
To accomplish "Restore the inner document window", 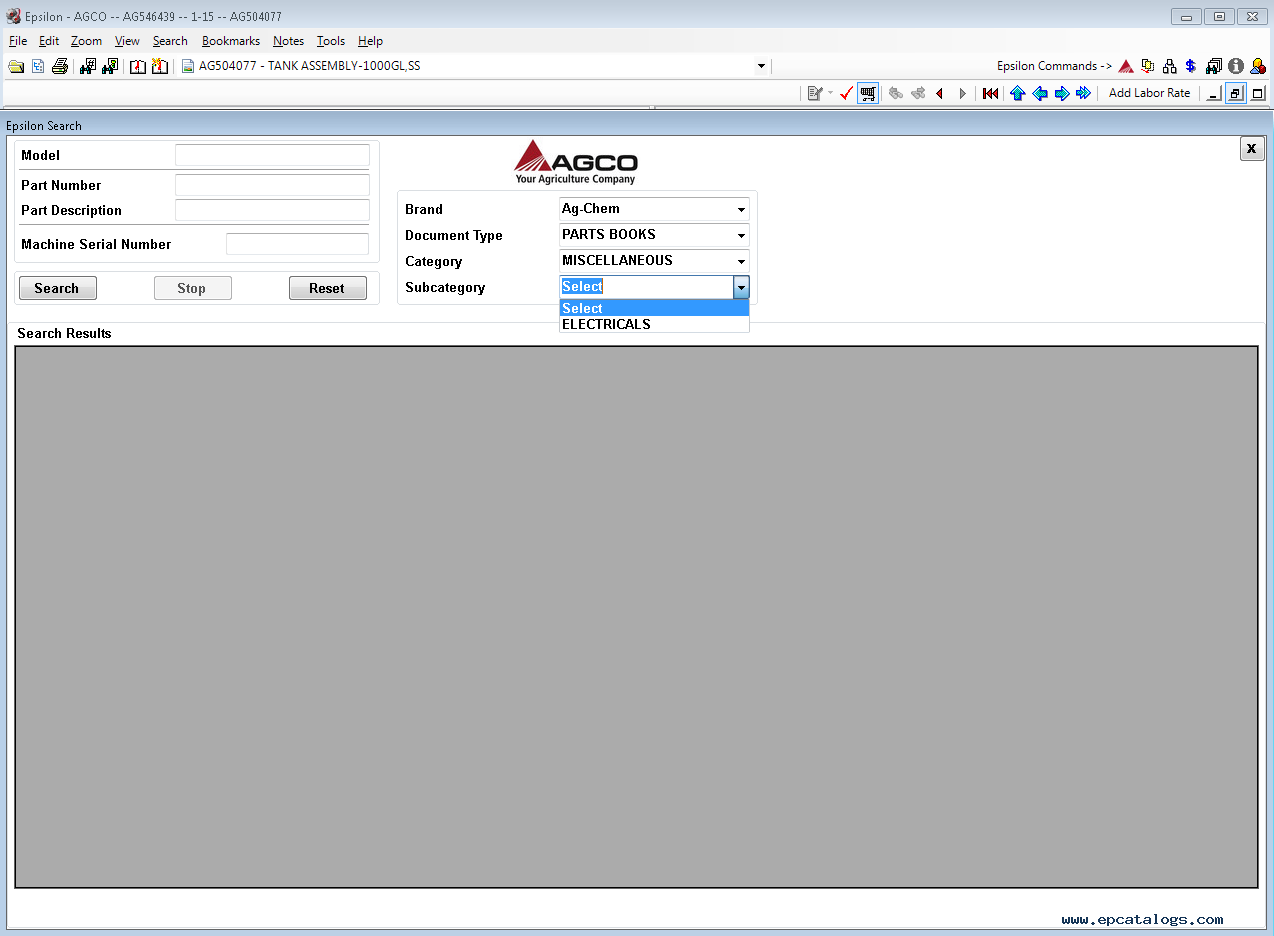I will pos(1236,93).
